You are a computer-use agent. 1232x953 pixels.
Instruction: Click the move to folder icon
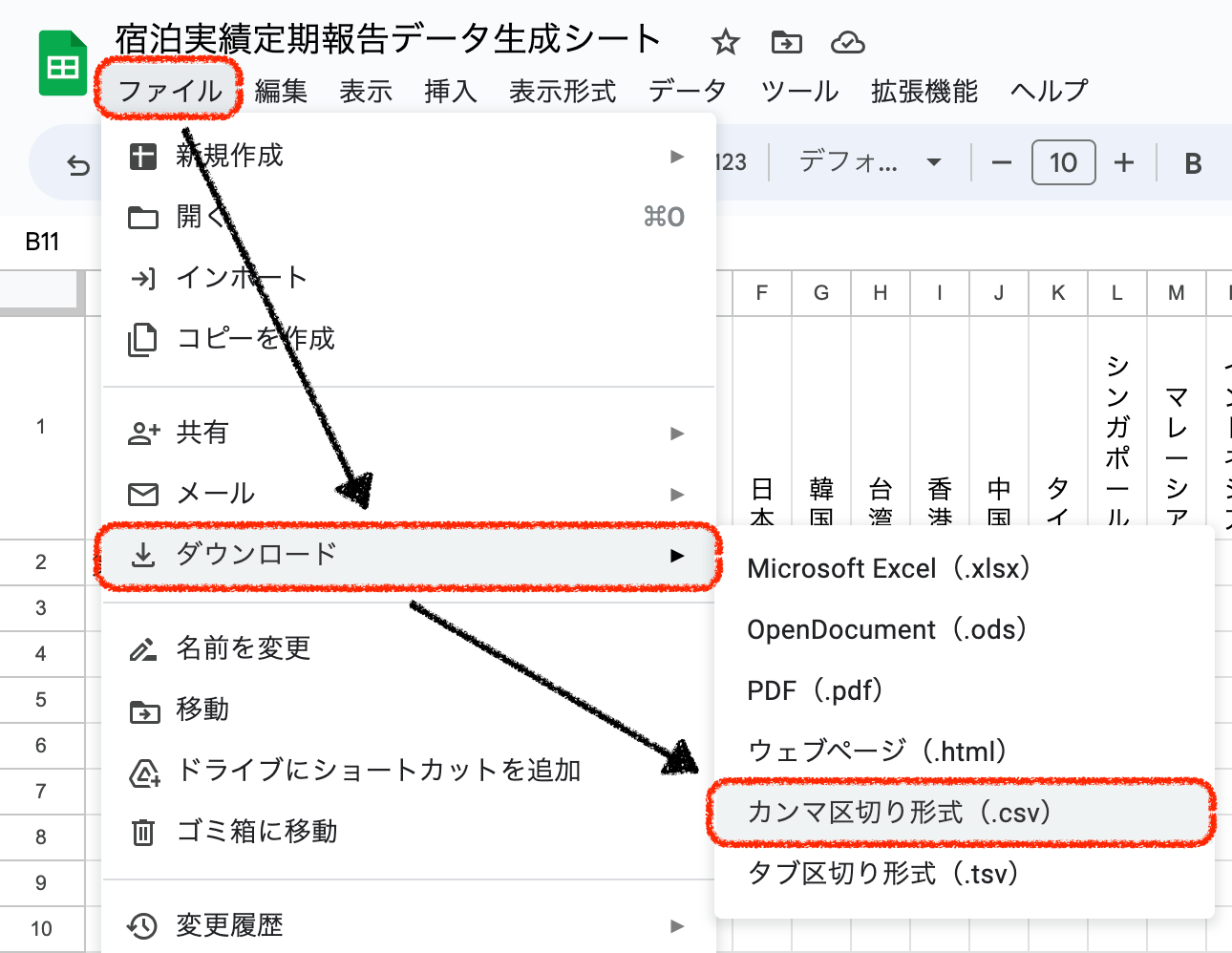coord(786,42)
